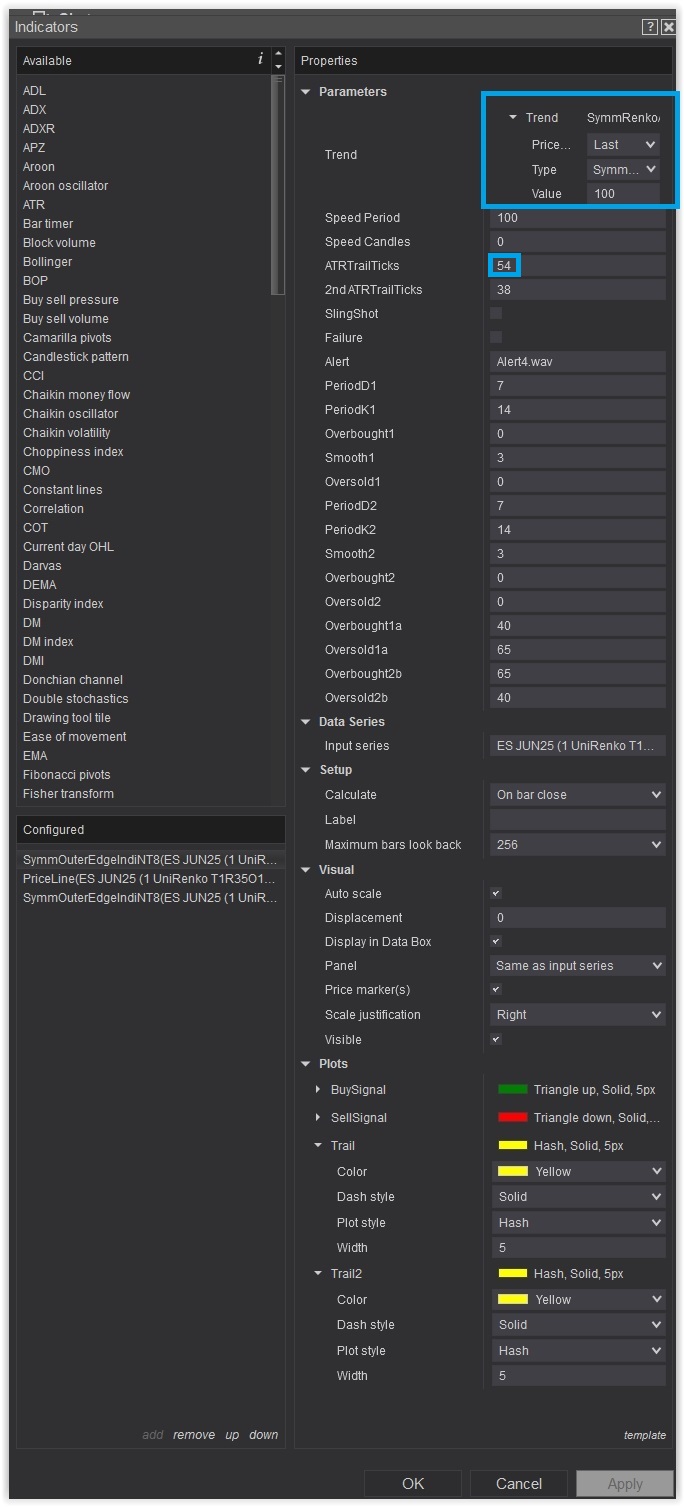Enable the SlingShot checkbox
This screenshot has height=1507, width=684.
[496, 314]
